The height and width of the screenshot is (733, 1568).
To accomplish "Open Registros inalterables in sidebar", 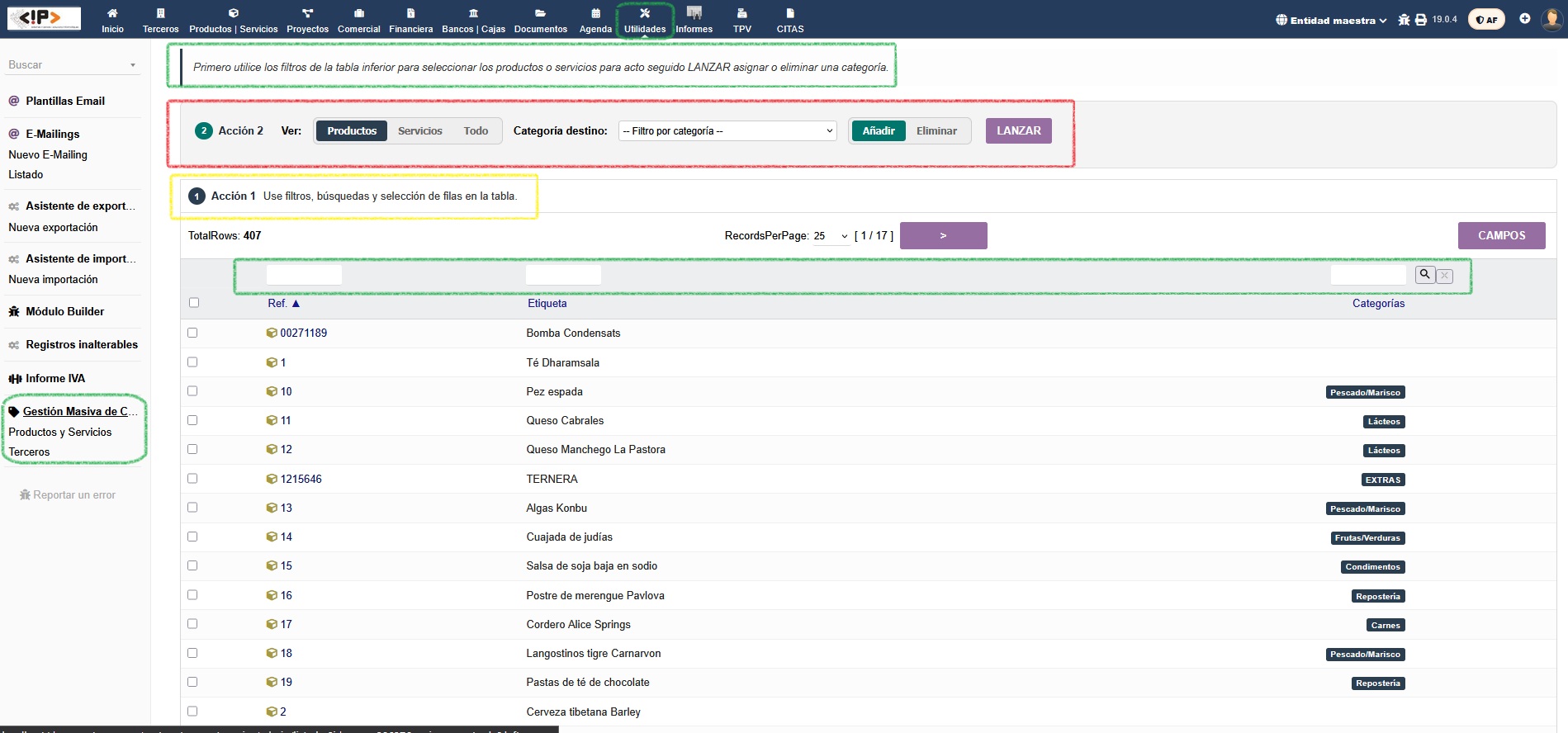I will pyautogui.click(x=81, y=344).
